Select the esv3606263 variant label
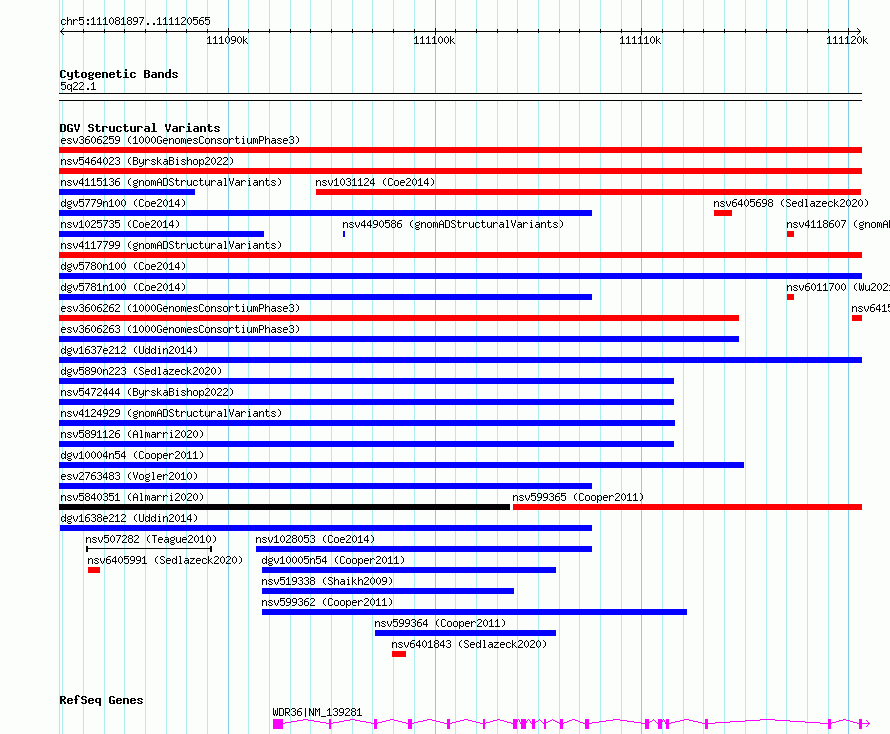The image size is (890, 734). [x=180, y=329]
